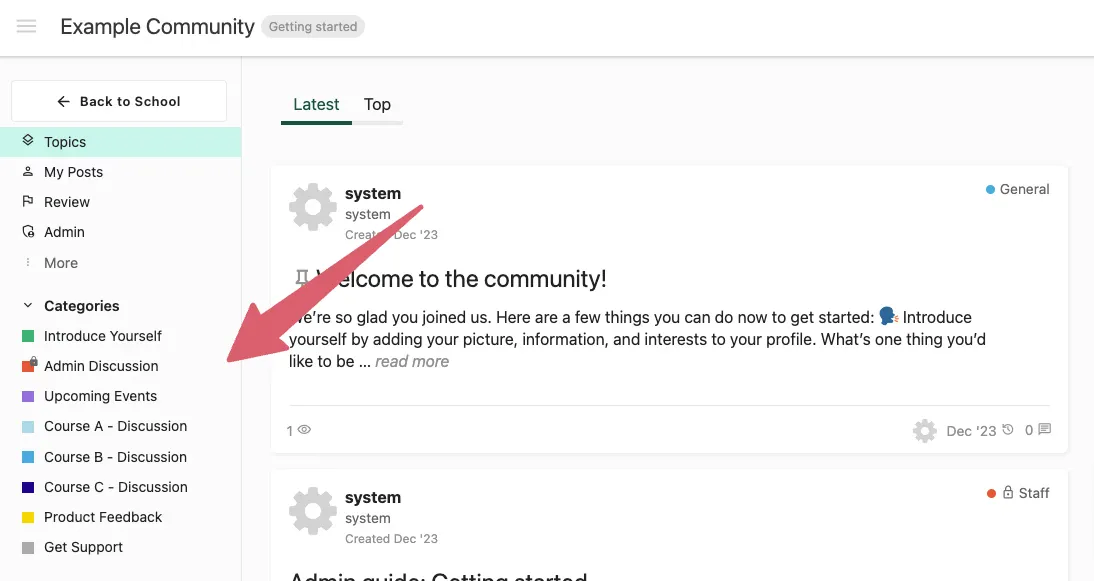The image size is (1094, 581).
Task: Click the lock icon next to Staff
Action: point(1007,492)
